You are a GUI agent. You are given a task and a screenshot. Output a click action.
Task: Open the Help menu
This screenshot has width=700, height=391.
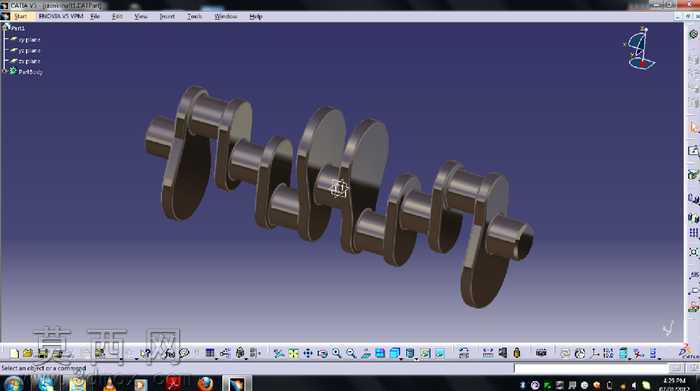(x=256, y=17)
